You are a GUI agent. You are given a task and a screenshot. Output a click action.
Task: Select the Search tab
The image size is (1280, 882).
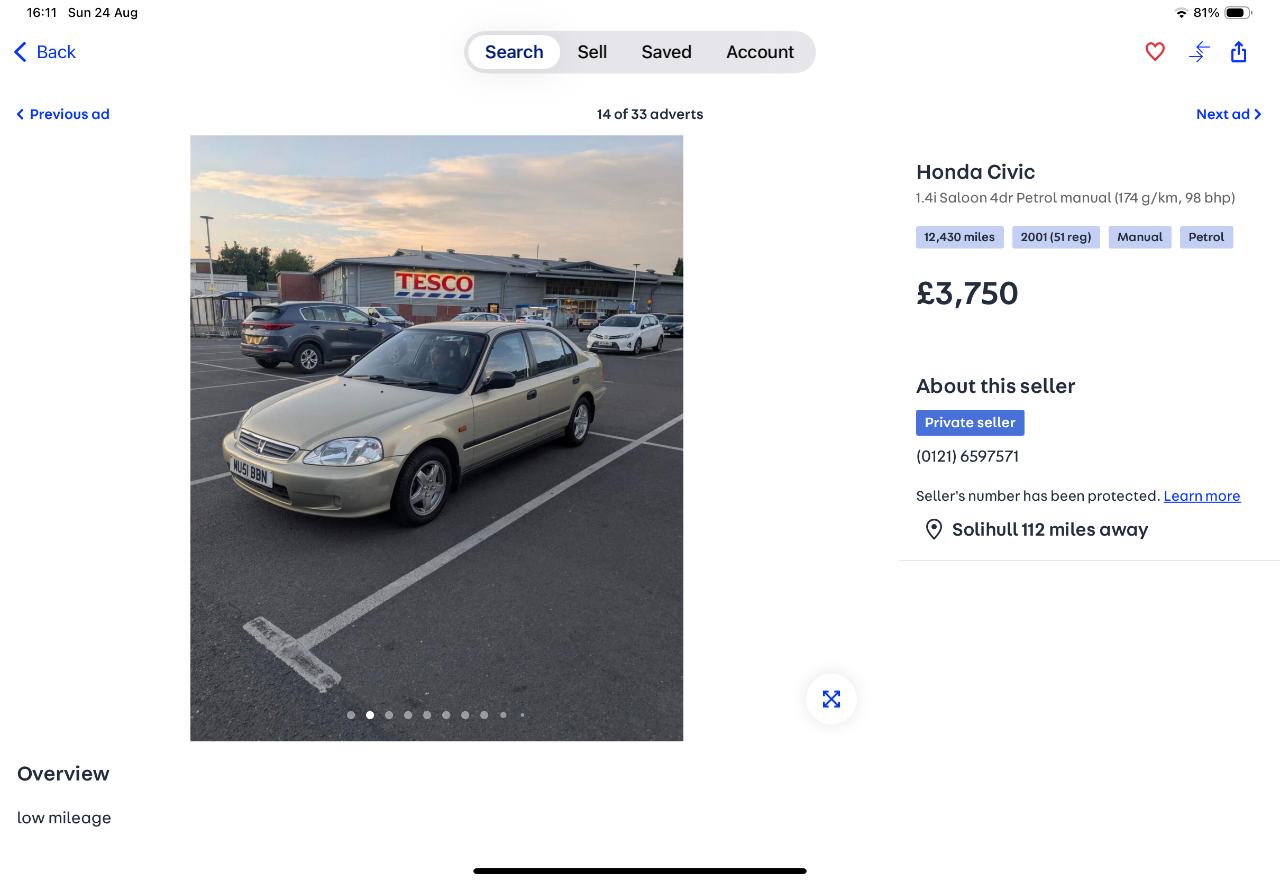[514, 52]
